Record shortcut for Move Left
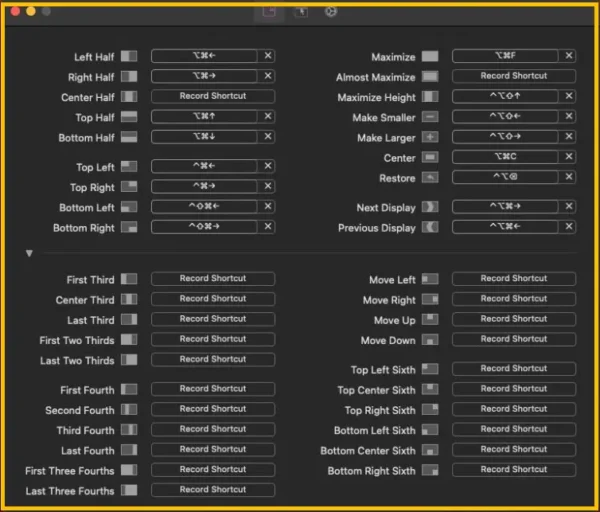The height and width of the screenshot is (512, 600). [514, 279]
